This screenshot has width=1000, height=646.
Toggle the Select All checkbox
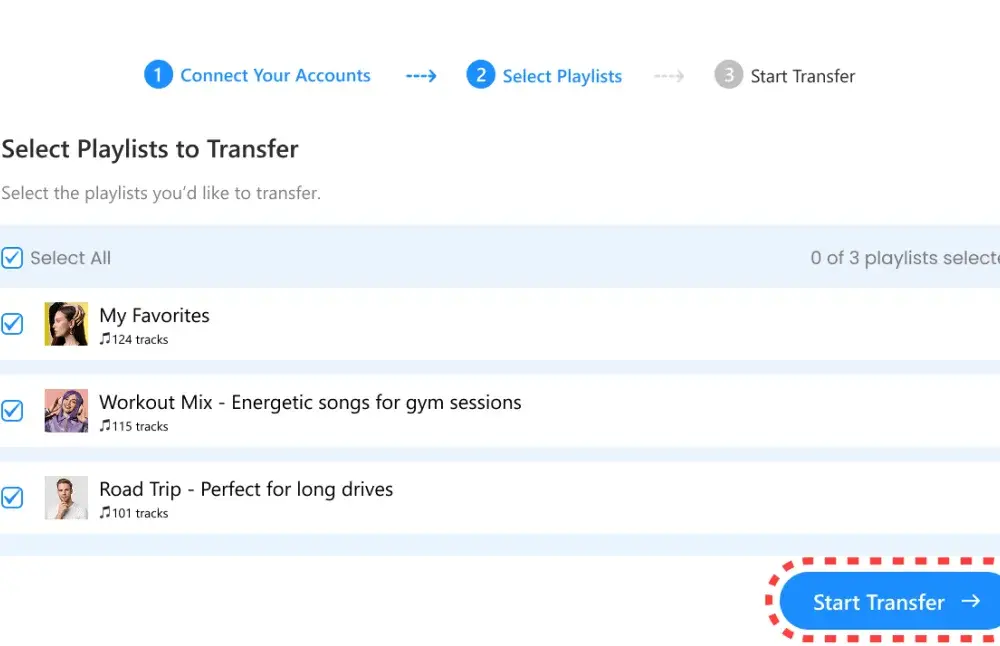coord(12,258)
